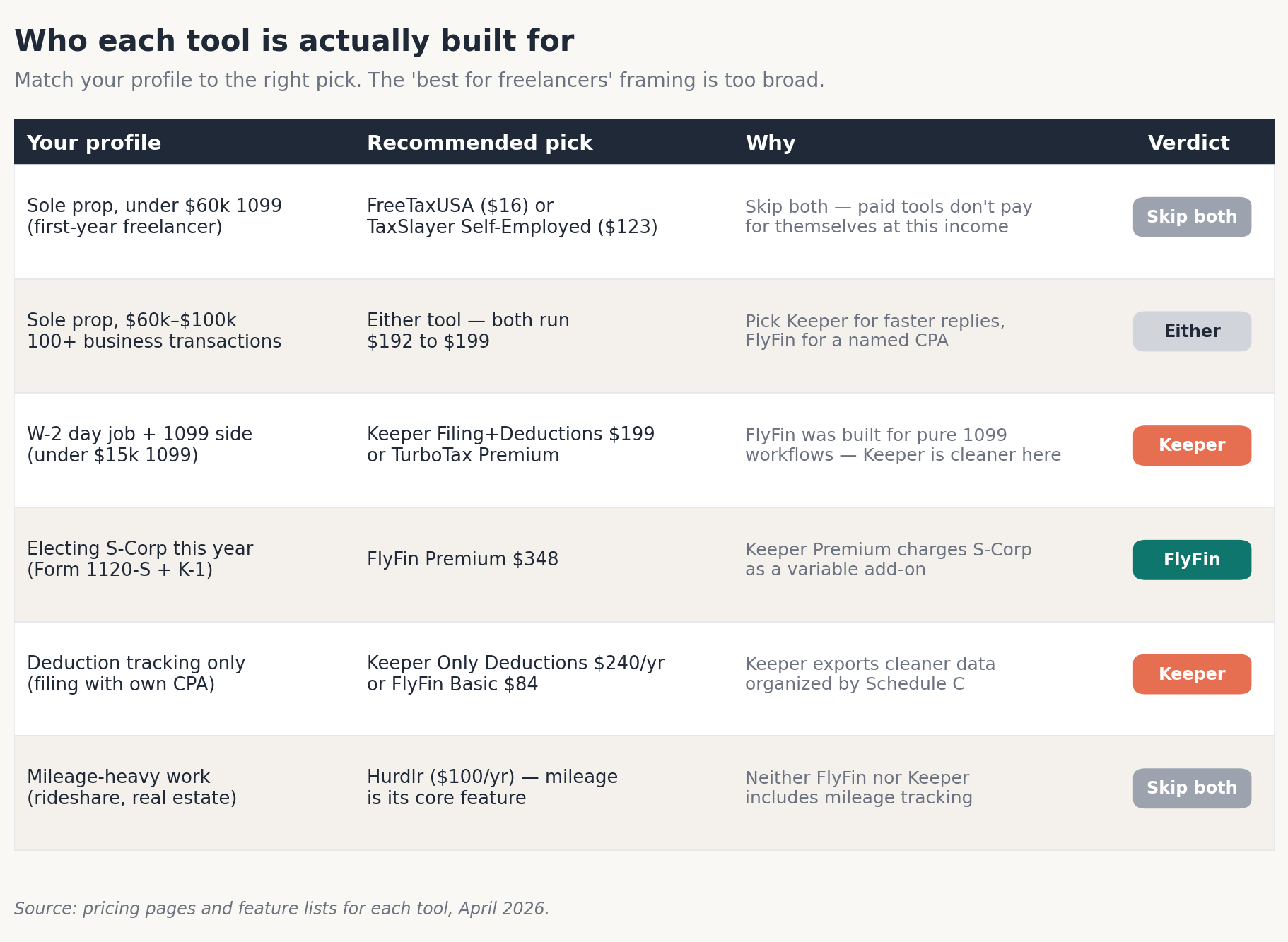
Task: Click the 'Either' verdict badge
Action: [1192, 331]
